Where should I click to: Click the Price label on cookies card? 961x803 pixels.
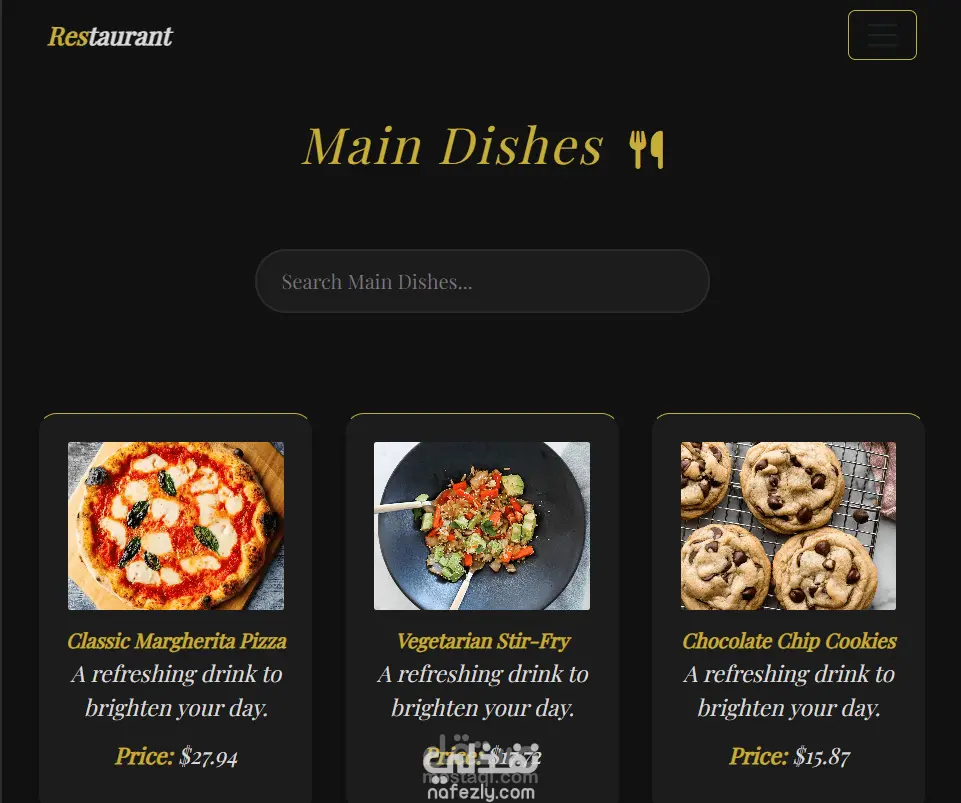coord(759,757)
